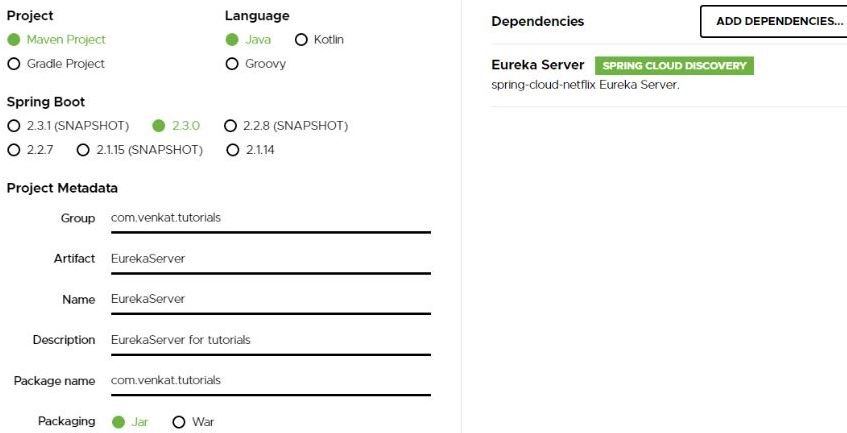Click the Group input field
The image size is (847, 433).
(x=270, y=218)
